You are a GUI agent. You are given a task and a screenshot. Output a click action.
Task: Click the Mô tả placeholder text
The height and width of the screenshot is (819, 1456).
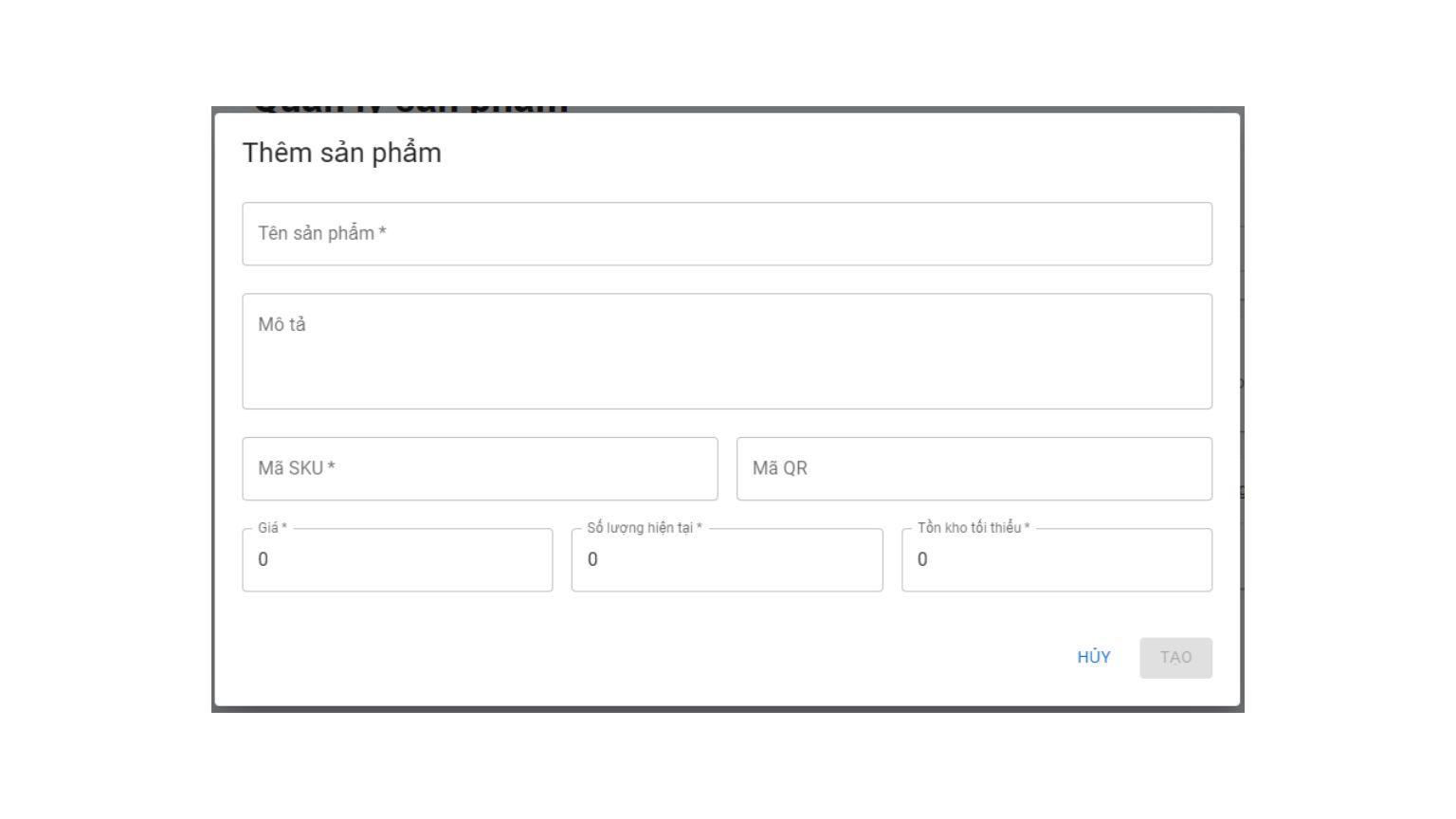(282, 324)
